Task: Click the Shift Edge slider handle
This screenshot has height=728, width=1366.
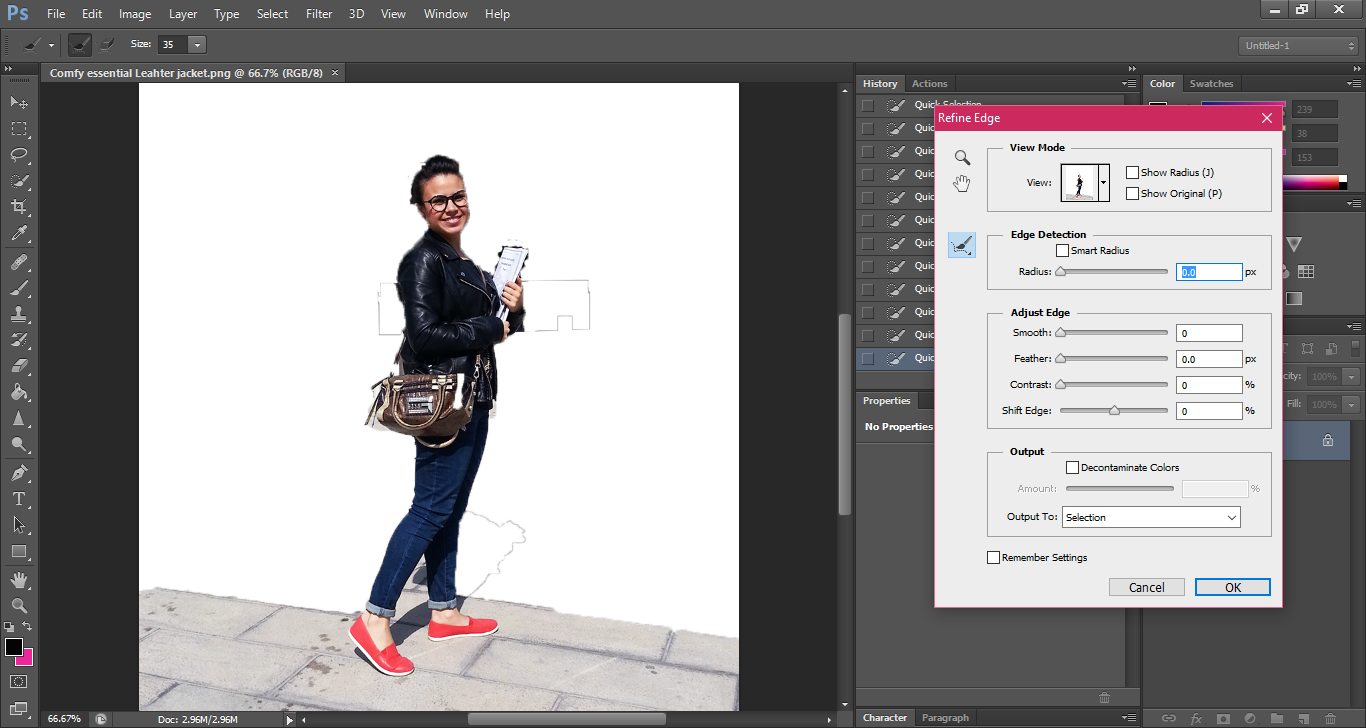Action: click(x=1114, y=410)
